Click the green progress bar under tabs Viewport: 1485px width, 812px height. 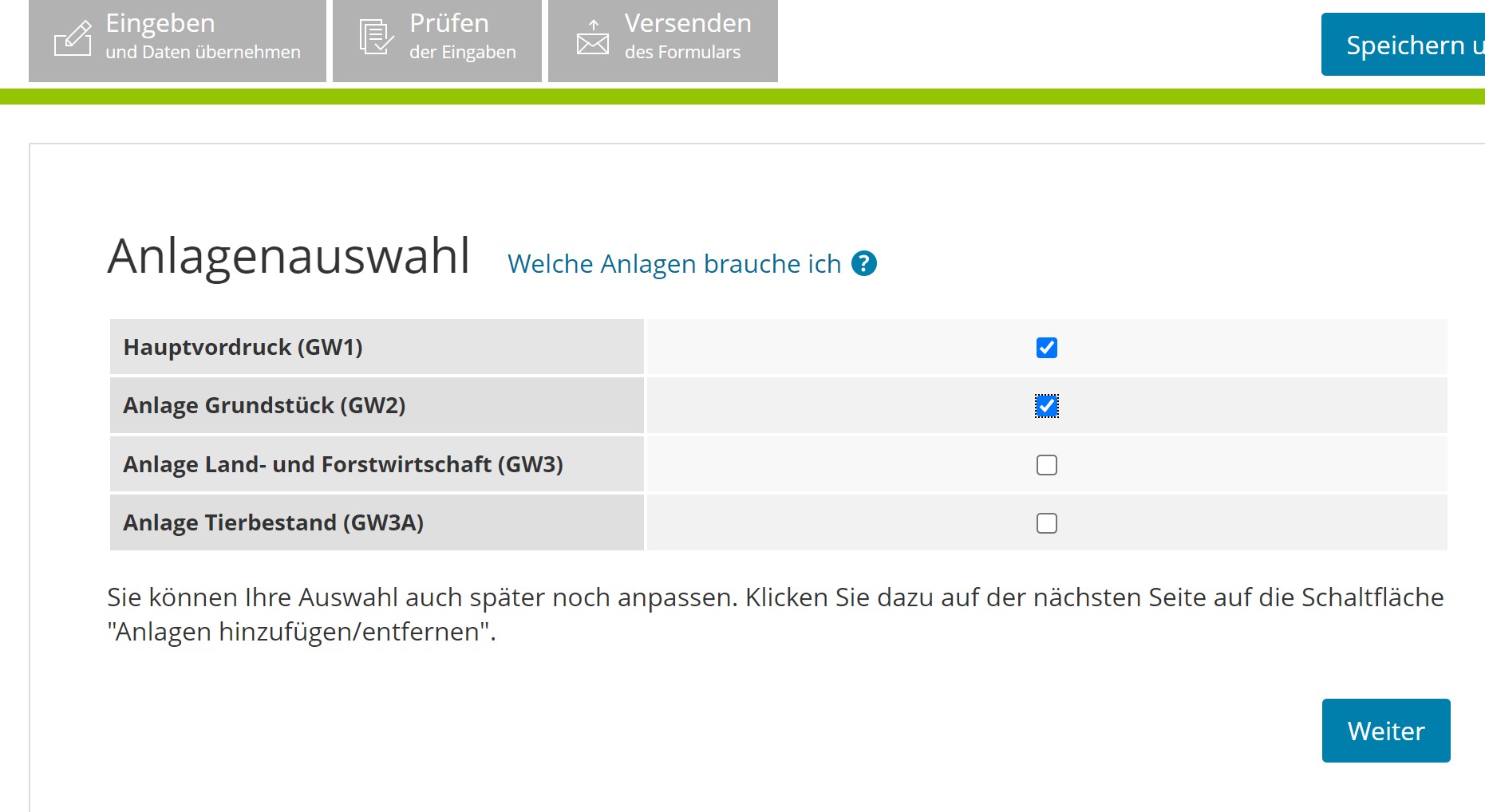click(742, 97)
